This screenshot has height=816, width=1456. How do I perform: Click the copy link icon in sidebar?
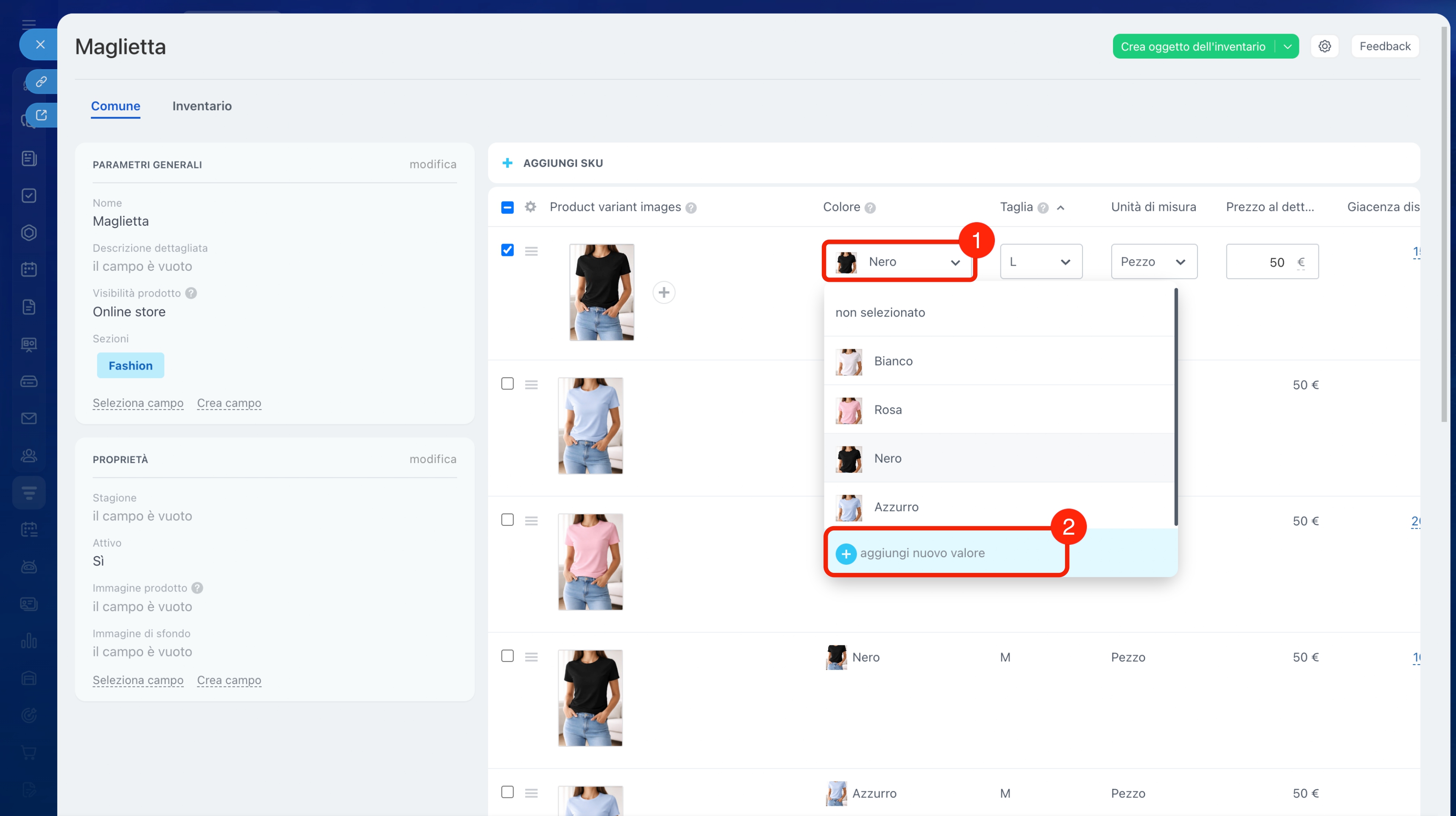pyautogui.click(x=41, y=82)
